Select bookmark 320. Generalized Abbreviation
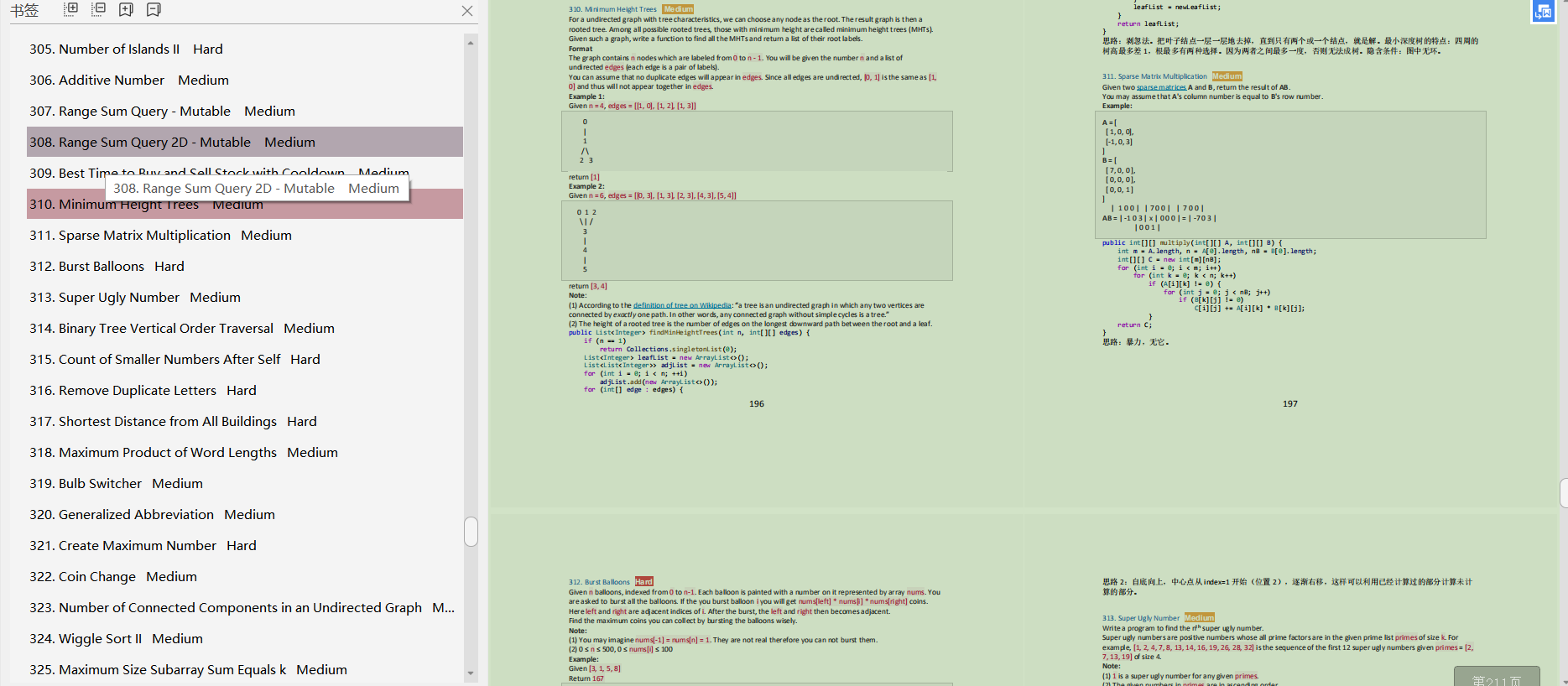The image size is (1568, 686). [245, 514]
